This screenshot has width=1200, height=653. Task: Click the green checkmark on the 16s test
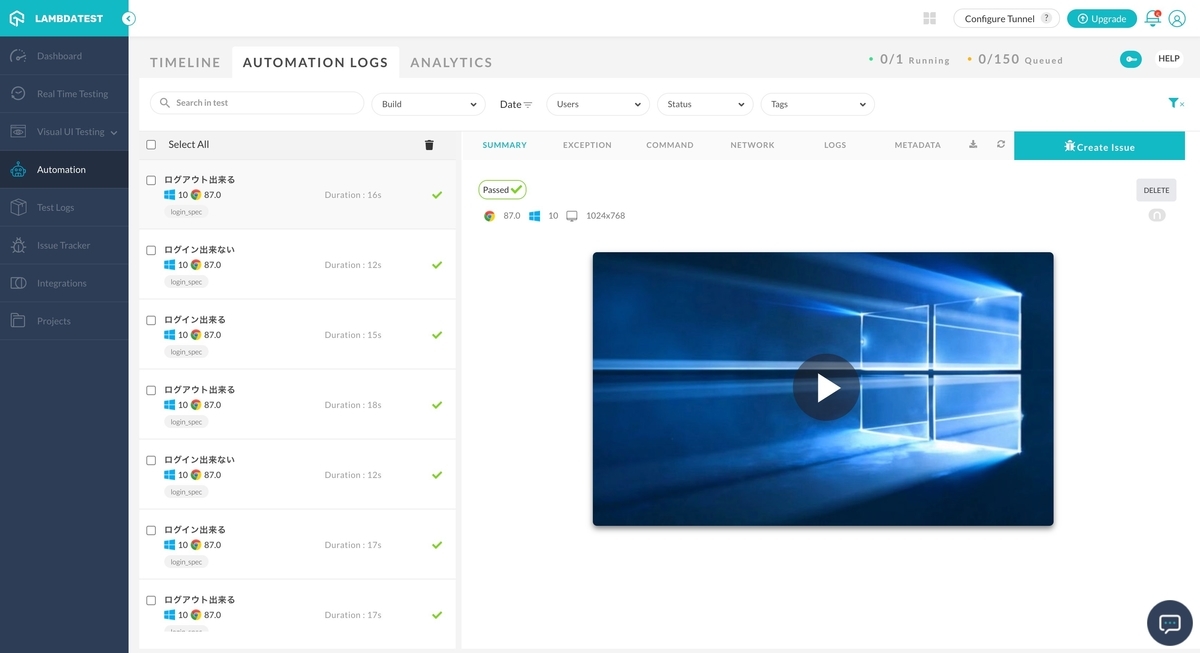point(437,195)
